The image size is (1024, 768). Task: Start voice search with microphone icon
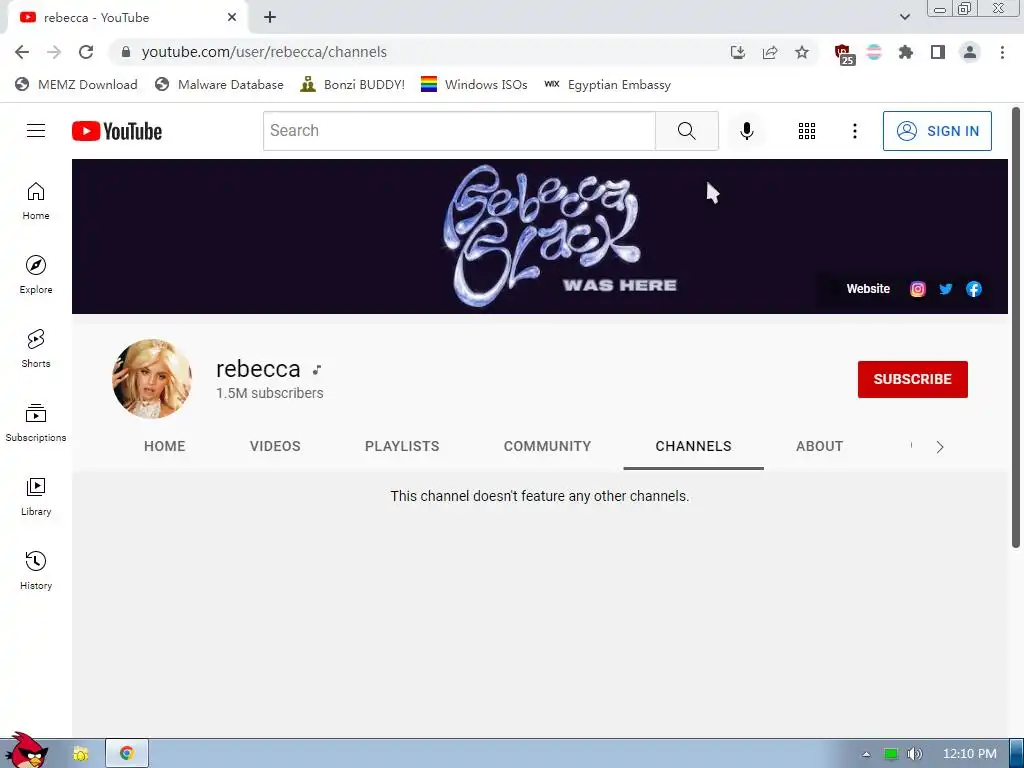coord(746,131)
